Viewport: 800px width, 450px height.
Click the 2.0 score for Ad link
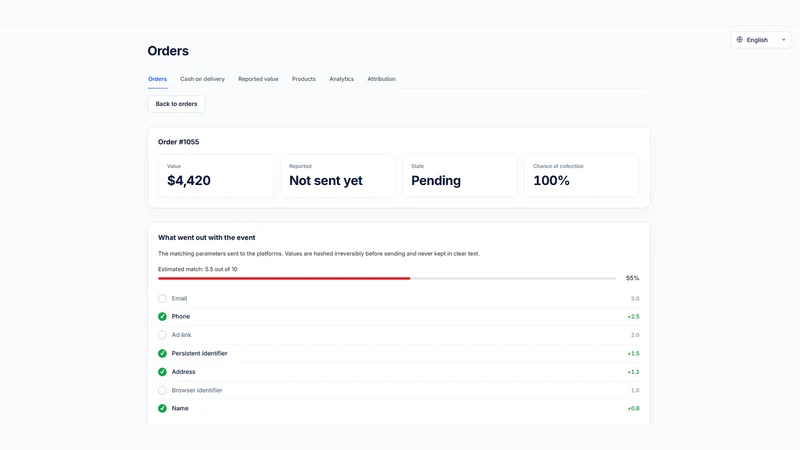635,335
